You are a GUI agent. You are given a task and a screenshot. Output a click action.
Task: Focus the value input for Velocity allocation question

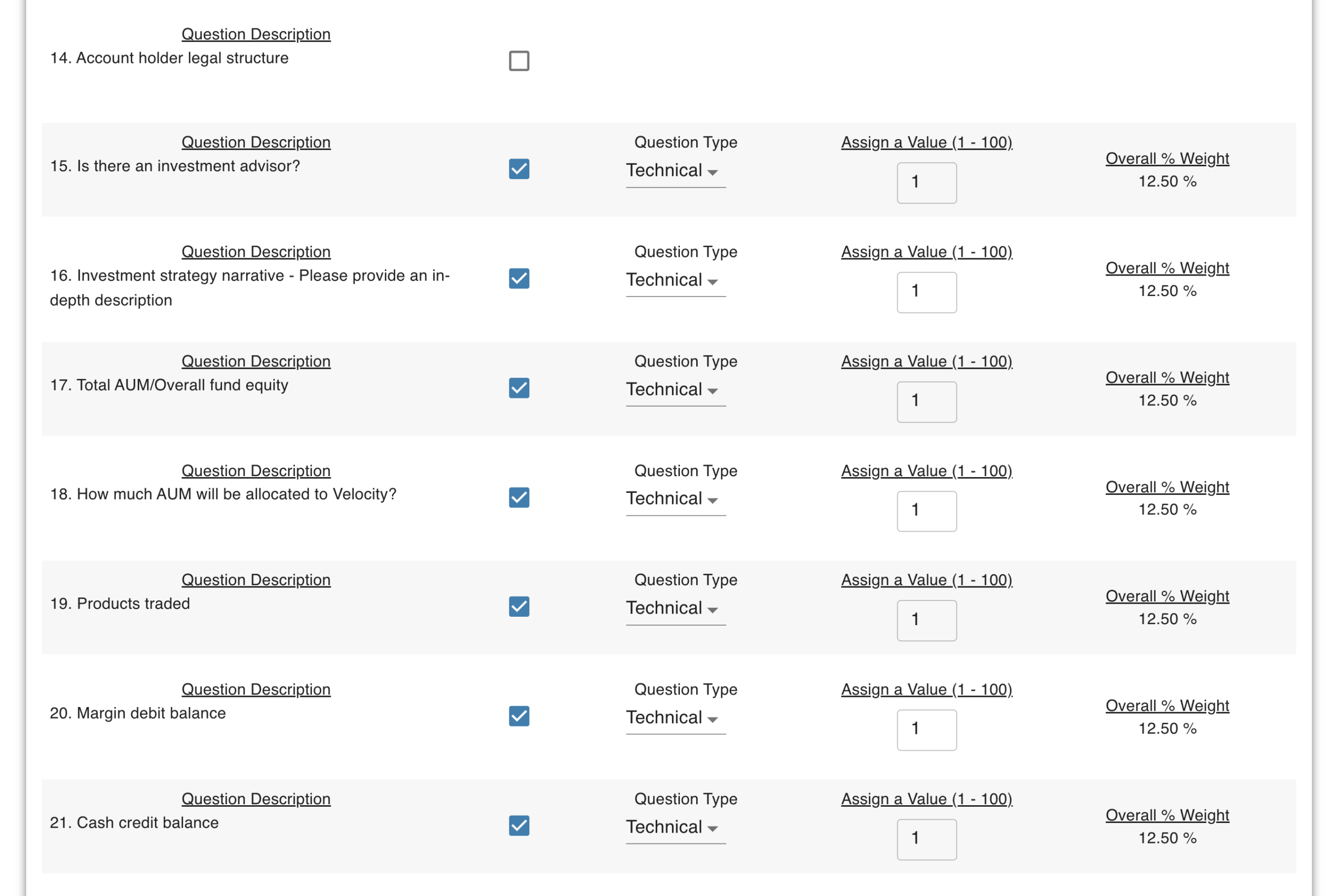coord(926,511)
